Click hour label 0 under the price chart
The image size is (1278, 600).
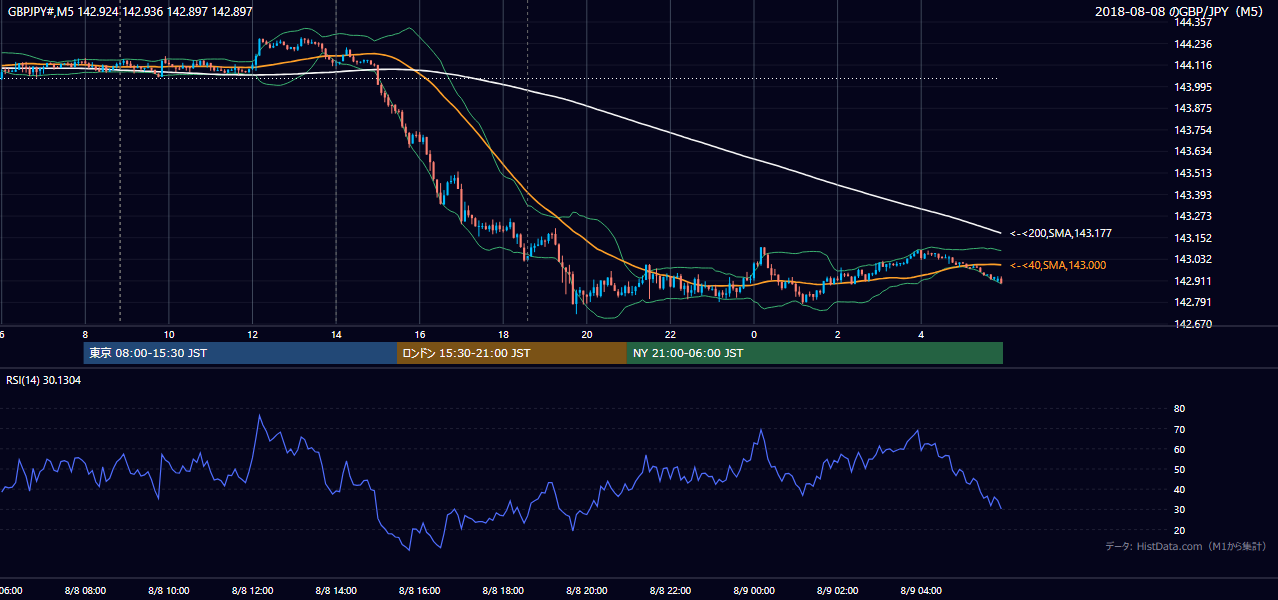coord(754,334)
